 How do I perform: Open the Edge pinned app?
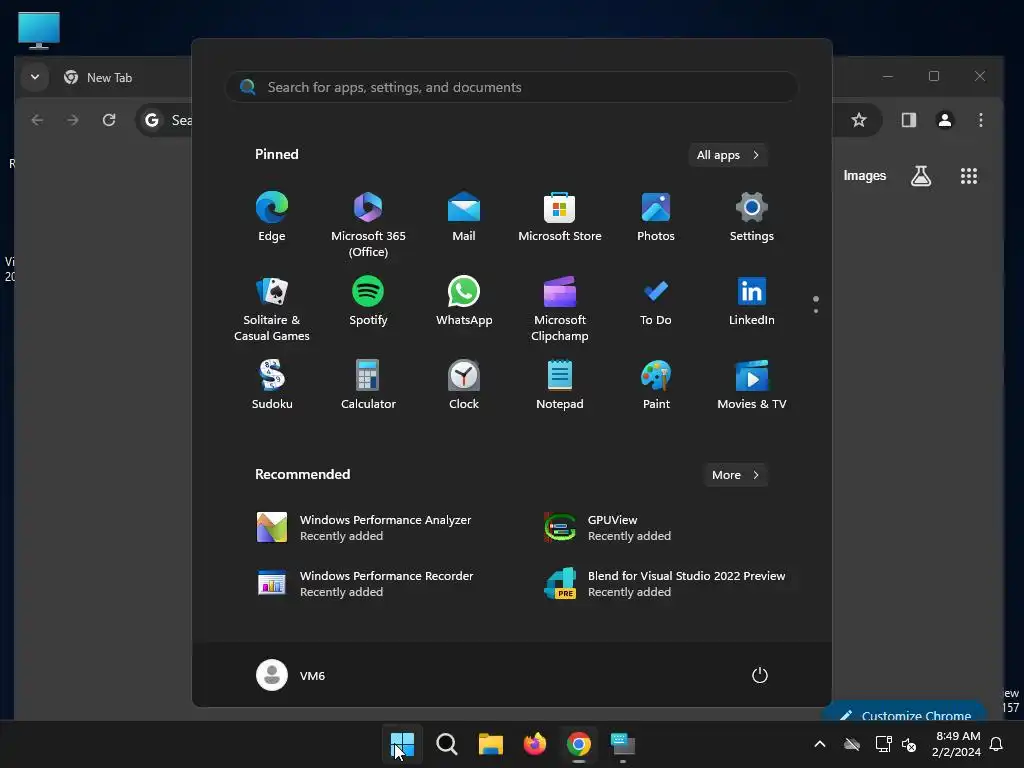(x=272, y=217)
